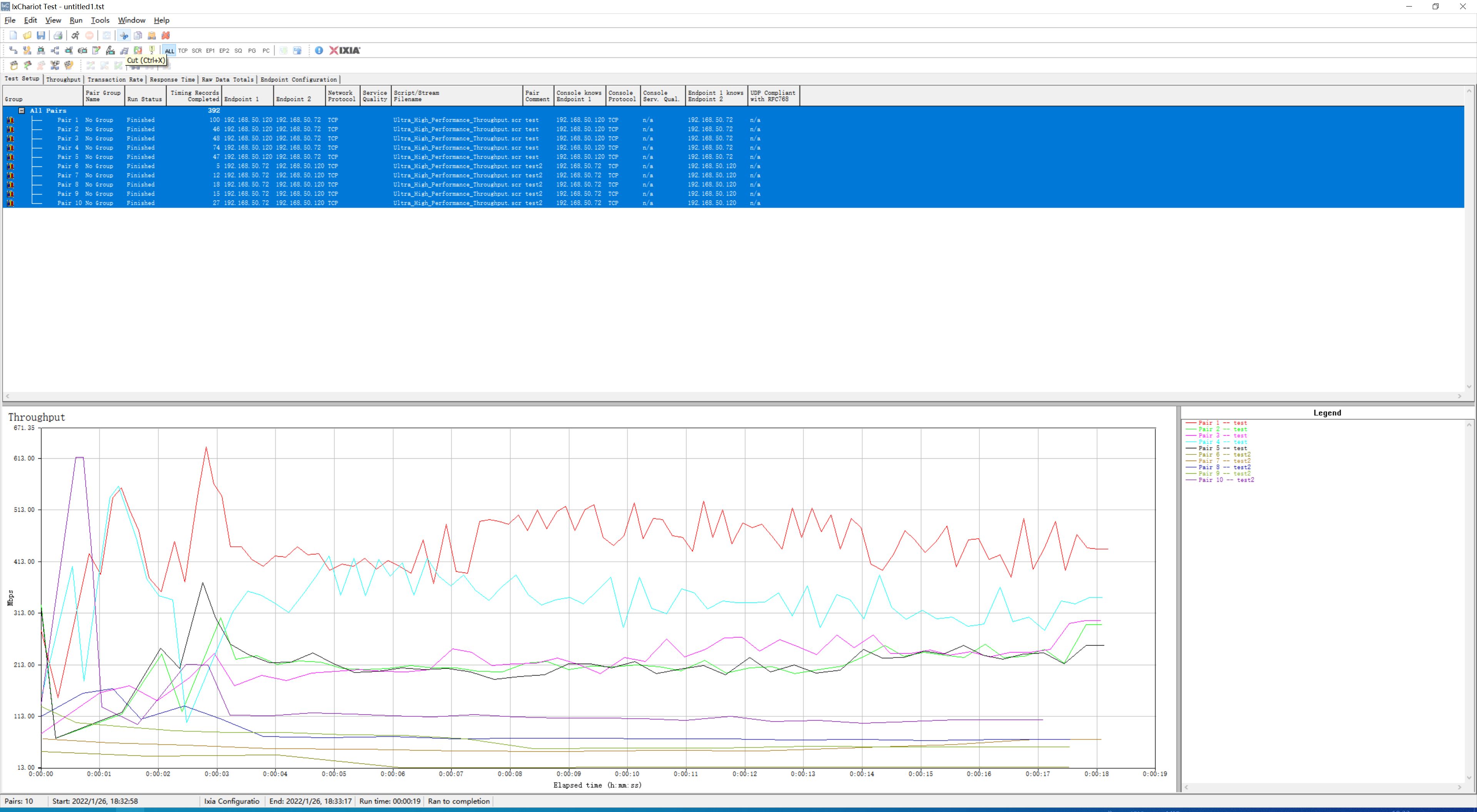The height and width of the screenshot is (812, 1477).
Task: Open the Tools menu
Action: click(x=100, y=20)
